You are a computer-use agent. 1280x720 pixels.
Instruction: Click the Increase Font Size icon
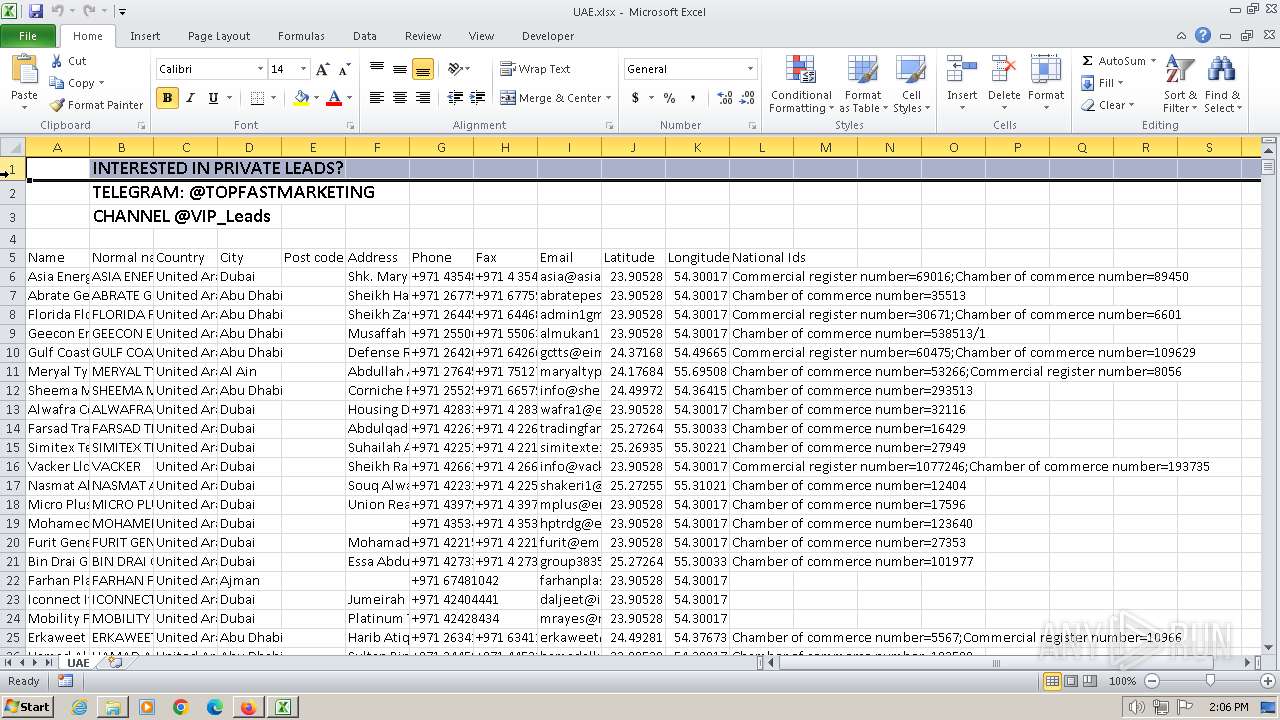(x=322, y=69)
